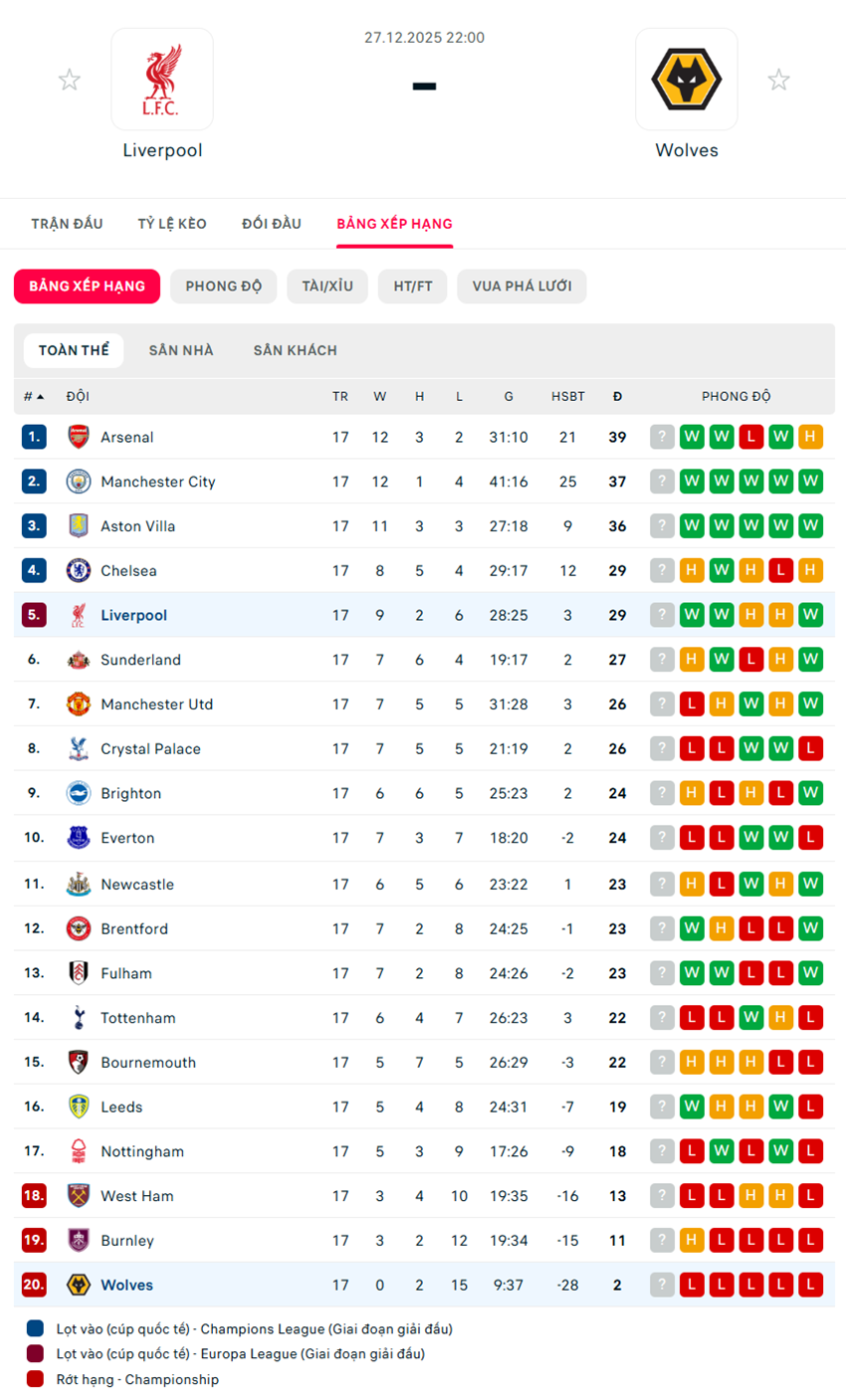The width and height of the screenshot is (846, 1400).
Task: Click Wolves' latest red L result badge
Action: (692, 1285)
